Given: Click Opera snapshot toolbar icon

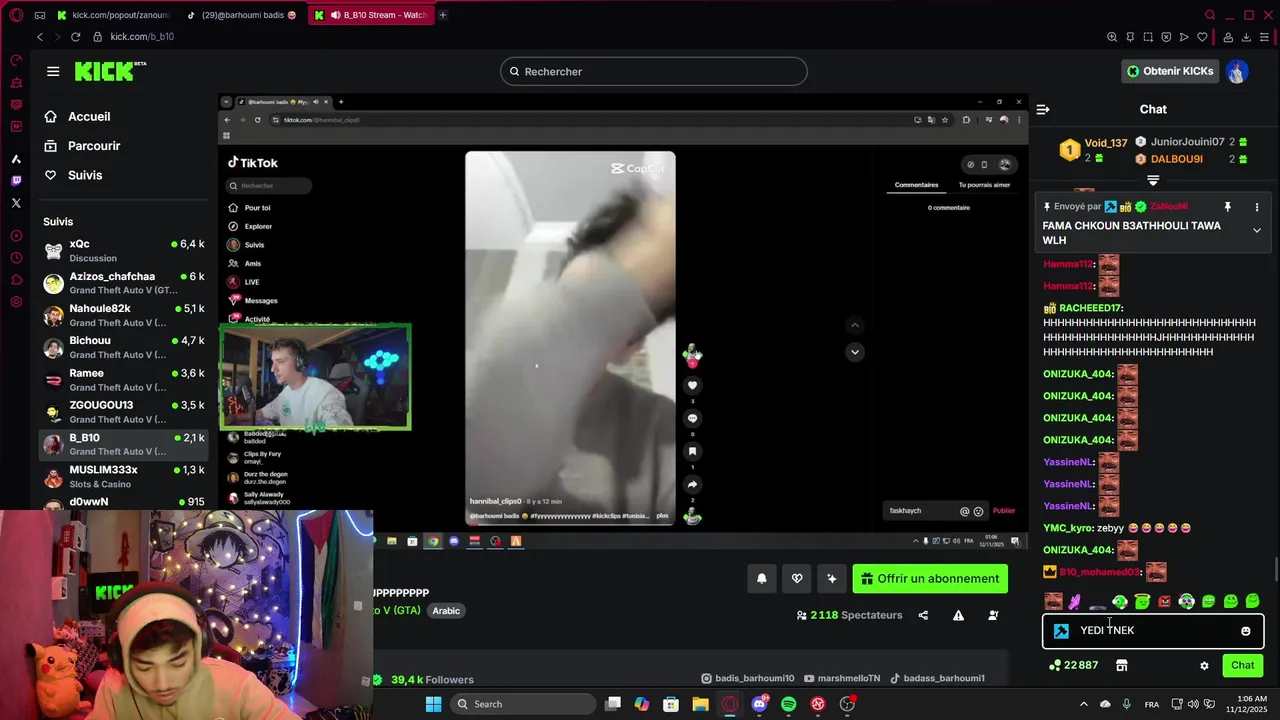Looking at the screenshot, I should point(1148,37).
